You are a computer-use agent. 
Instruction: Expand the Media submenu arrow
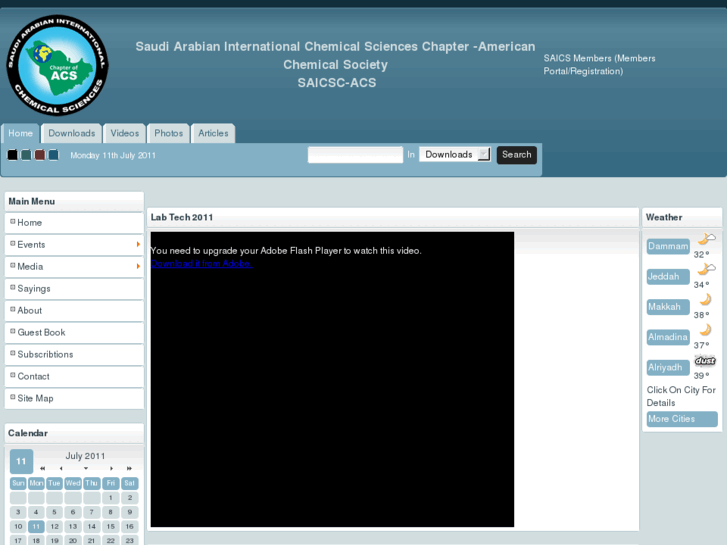[138, 266]
